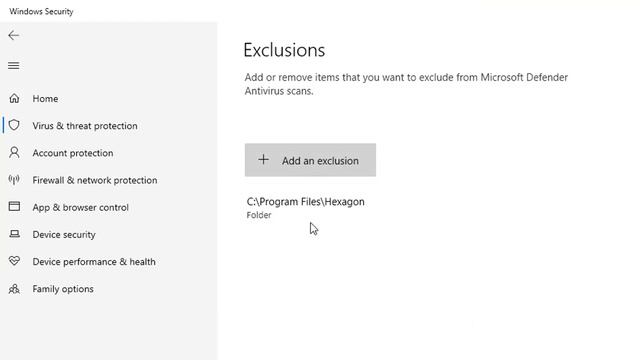This screenshot has height=360, width=640.
Task: Click the Device performance heart icon
Action: (14, 260)
